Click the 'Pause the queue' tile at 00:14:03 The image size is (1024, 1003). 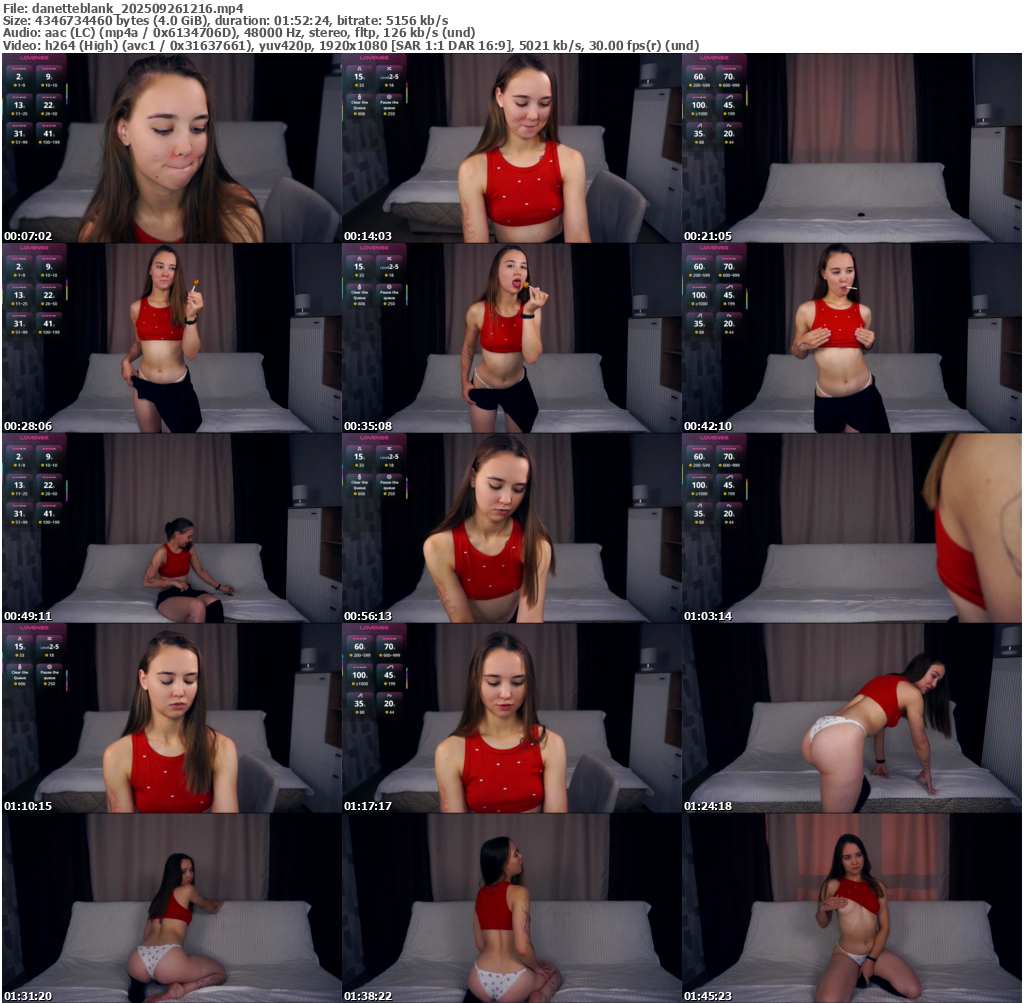(390, 106)
